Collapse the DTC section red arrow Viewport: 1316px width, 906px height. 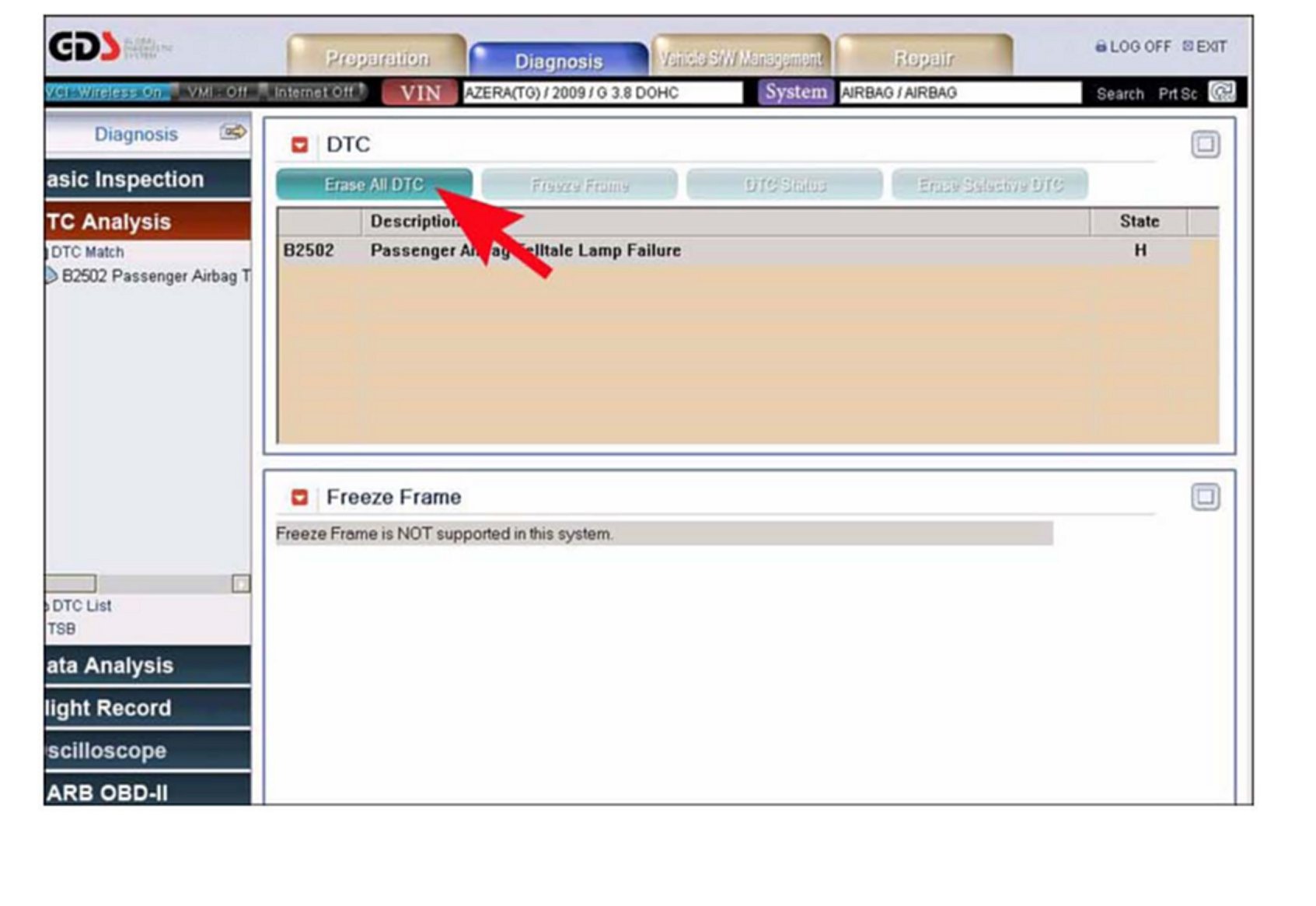coord(299,145)
